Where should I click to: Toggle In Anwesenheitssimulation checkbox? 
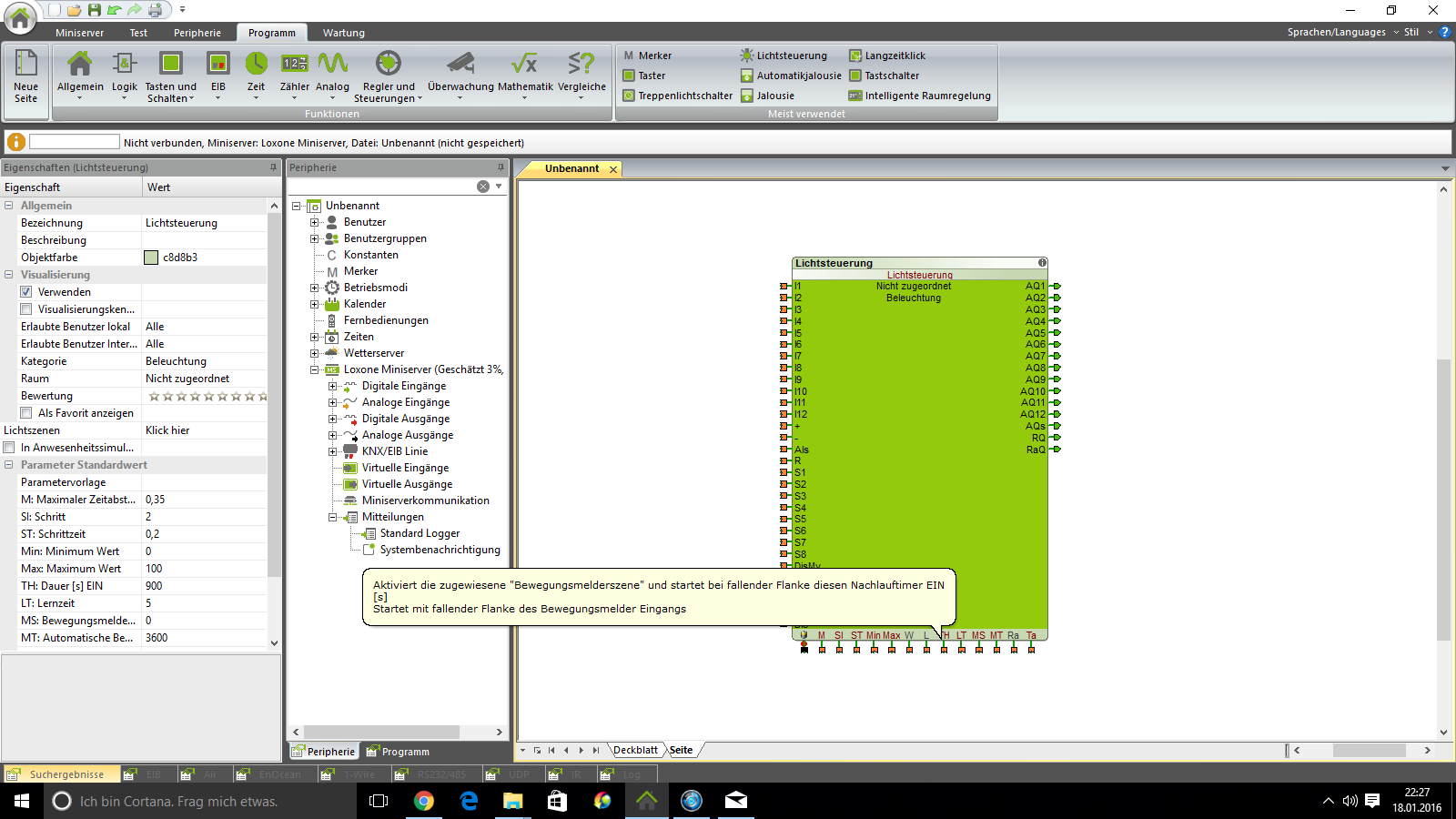point(9,448)
